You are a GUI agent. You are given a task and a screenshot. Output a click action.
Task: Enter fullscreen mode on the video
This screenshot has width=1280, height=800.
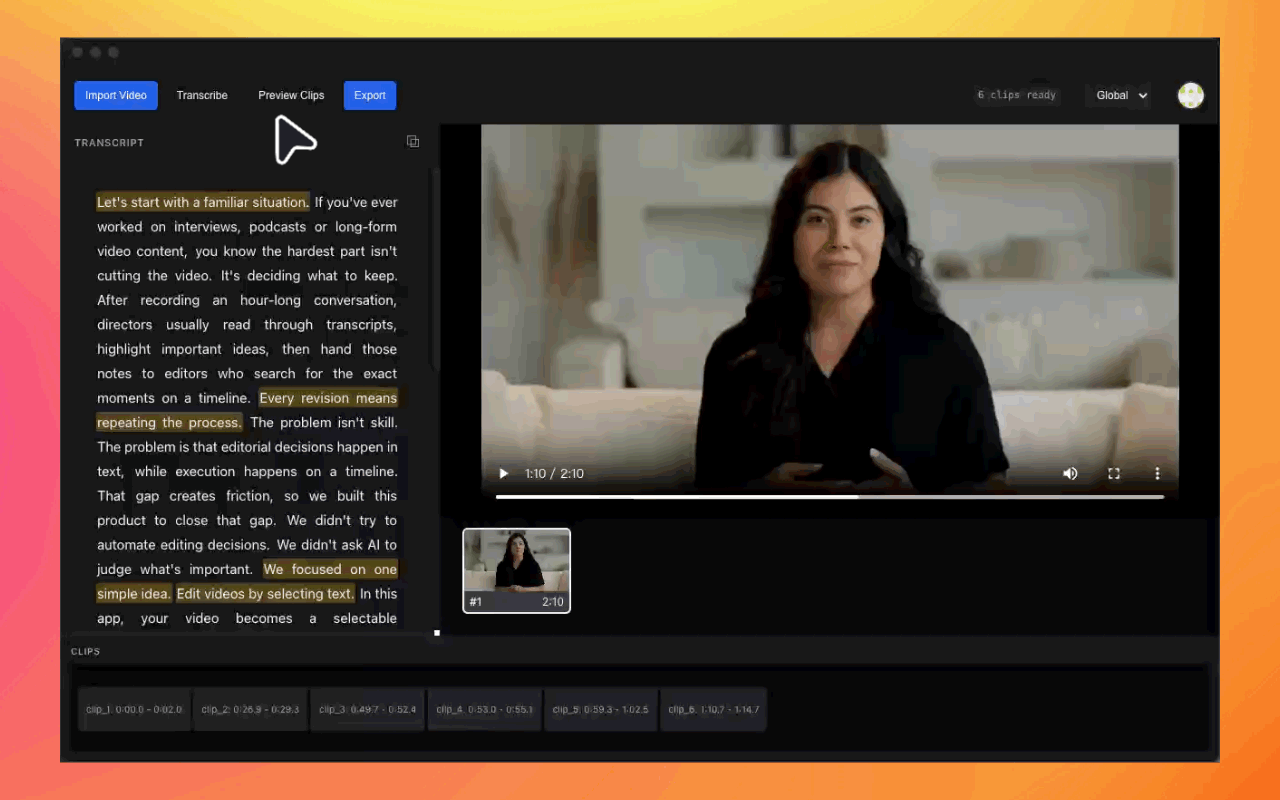click(x=1113, y=474)
